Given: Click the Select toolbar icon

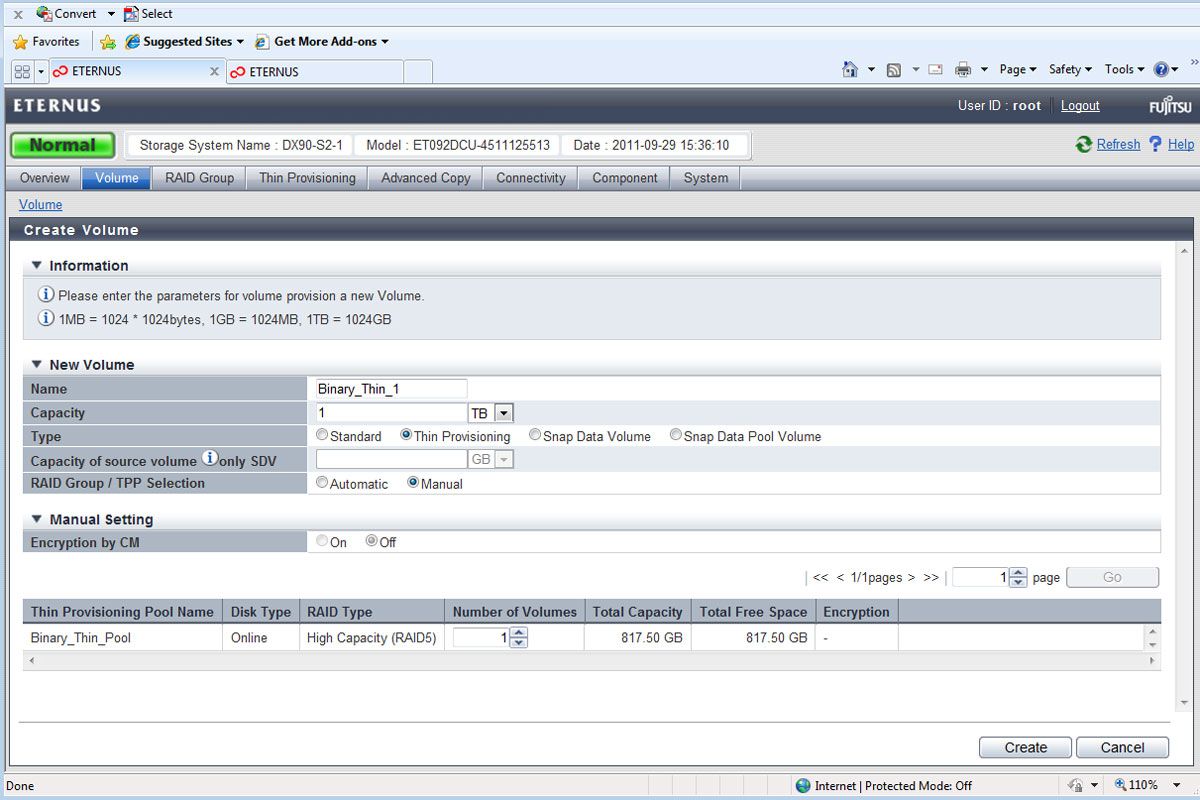Looking at the screenshot, I should pos(131,14).
